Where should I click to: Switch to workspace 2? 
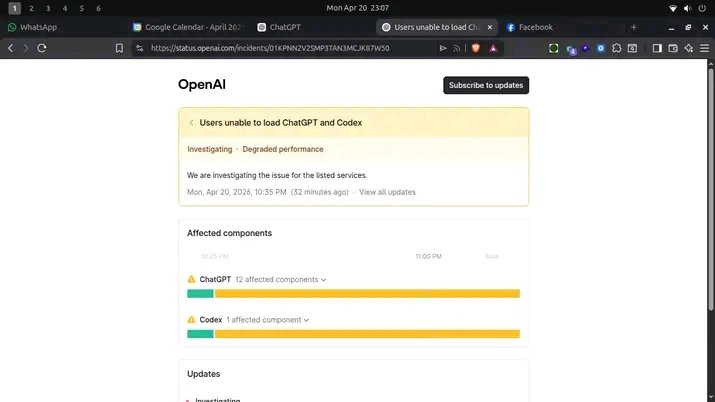[31, 8]
